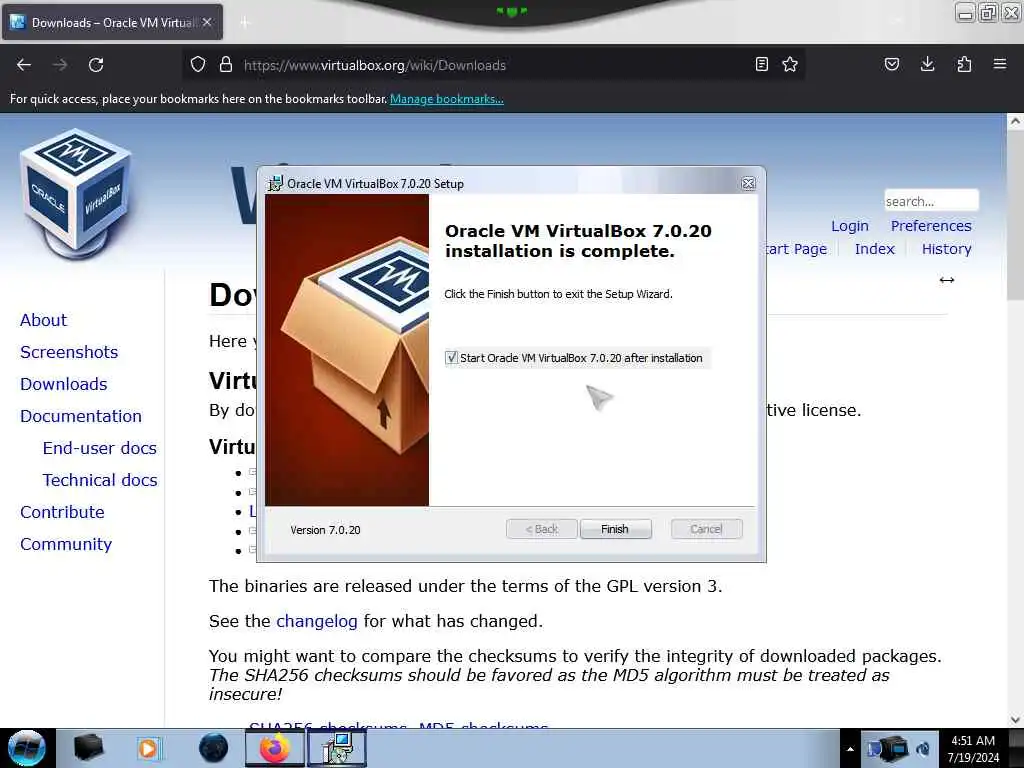This screenshot has width=1024, height=768.
Task: Open the Windows Start button
Action: [x=26, y=748]
